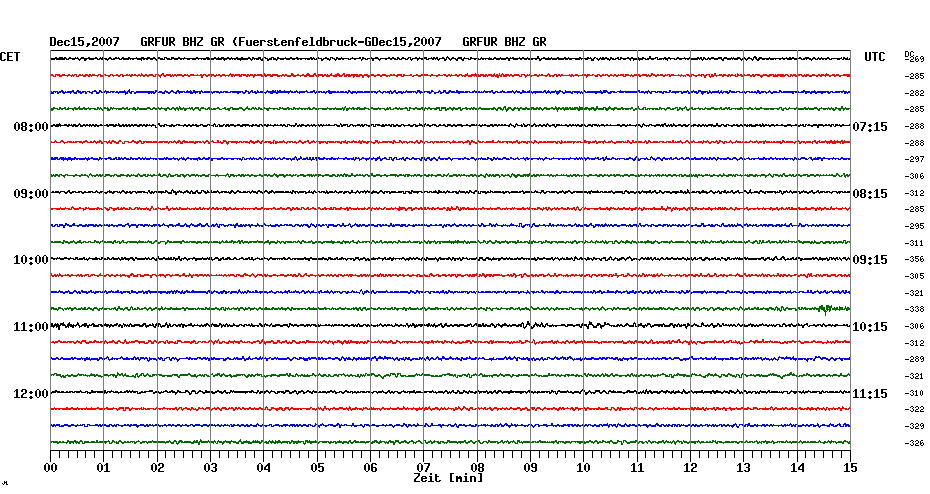Click the DC offset value -310

pos(914,393)
